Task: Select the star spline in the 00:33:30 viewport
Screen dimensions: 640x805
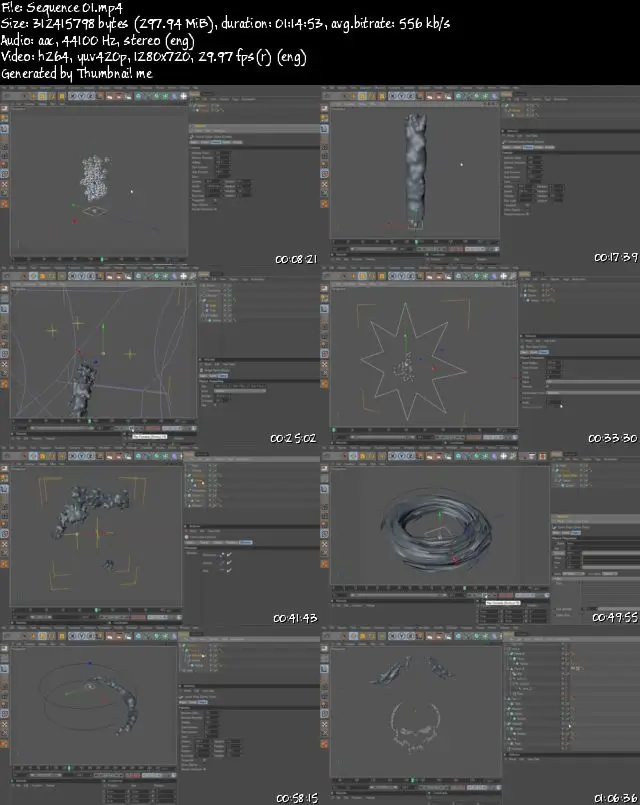Action: pos(413,359)
